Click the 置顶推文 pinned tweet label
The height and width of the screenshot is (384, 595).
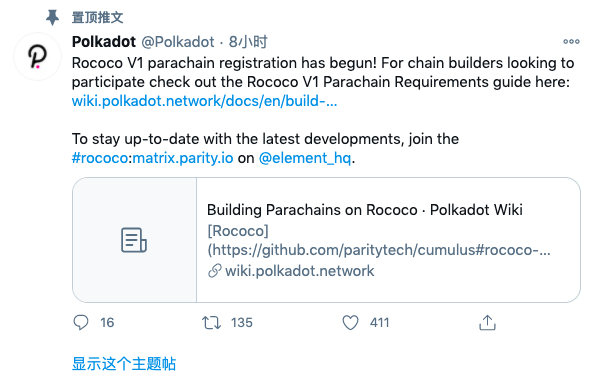pyautogui.click(x=98, y=17)
